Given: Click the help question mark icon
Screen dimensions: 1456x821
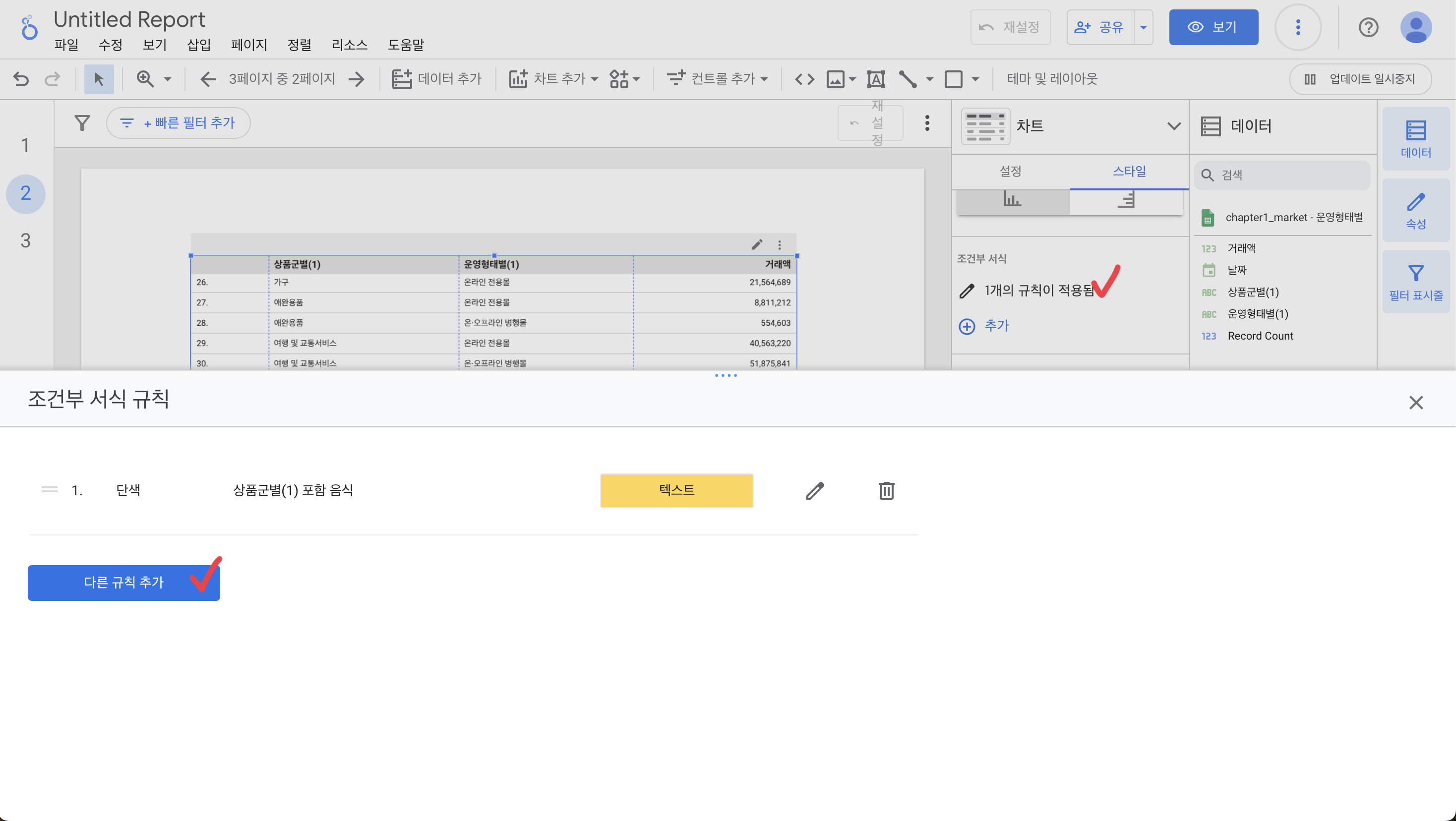Looking at the screenshot, I should (x=1368, y=27).
